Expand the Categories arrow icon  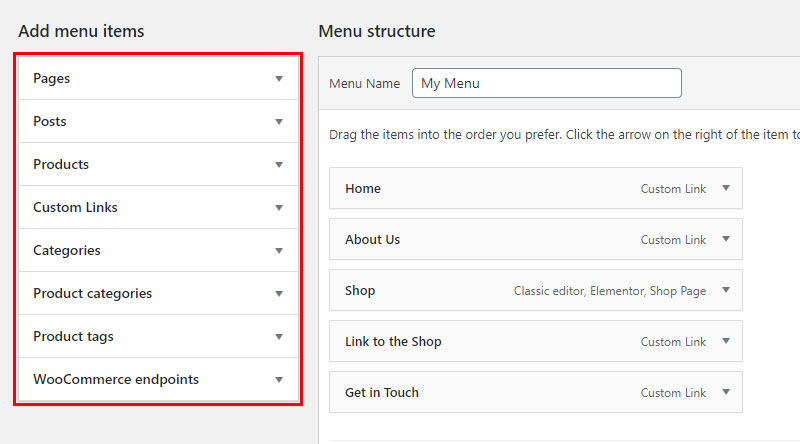point(279,251)
